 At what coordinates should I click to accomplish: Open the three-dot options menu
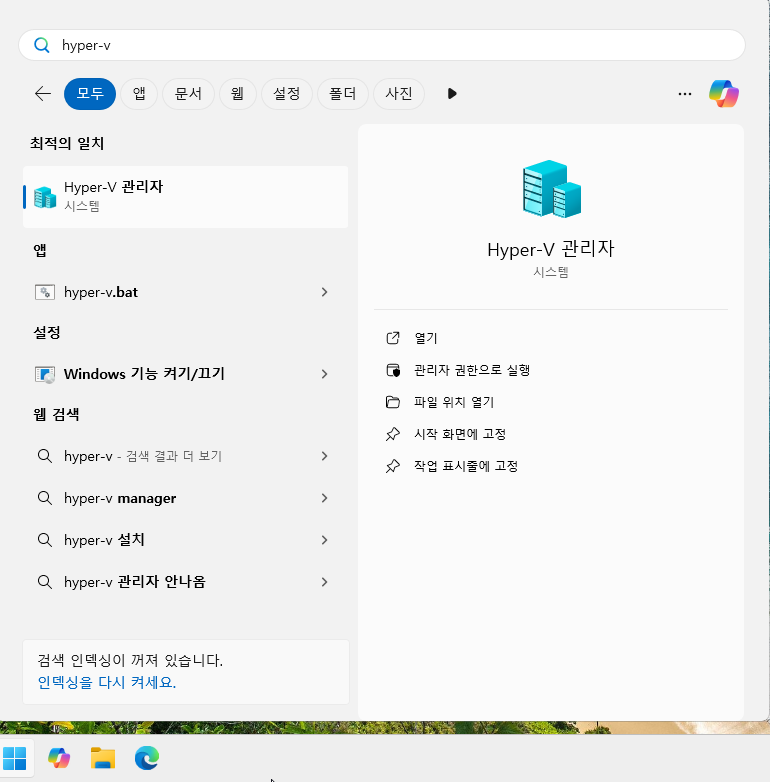point(685,94)
